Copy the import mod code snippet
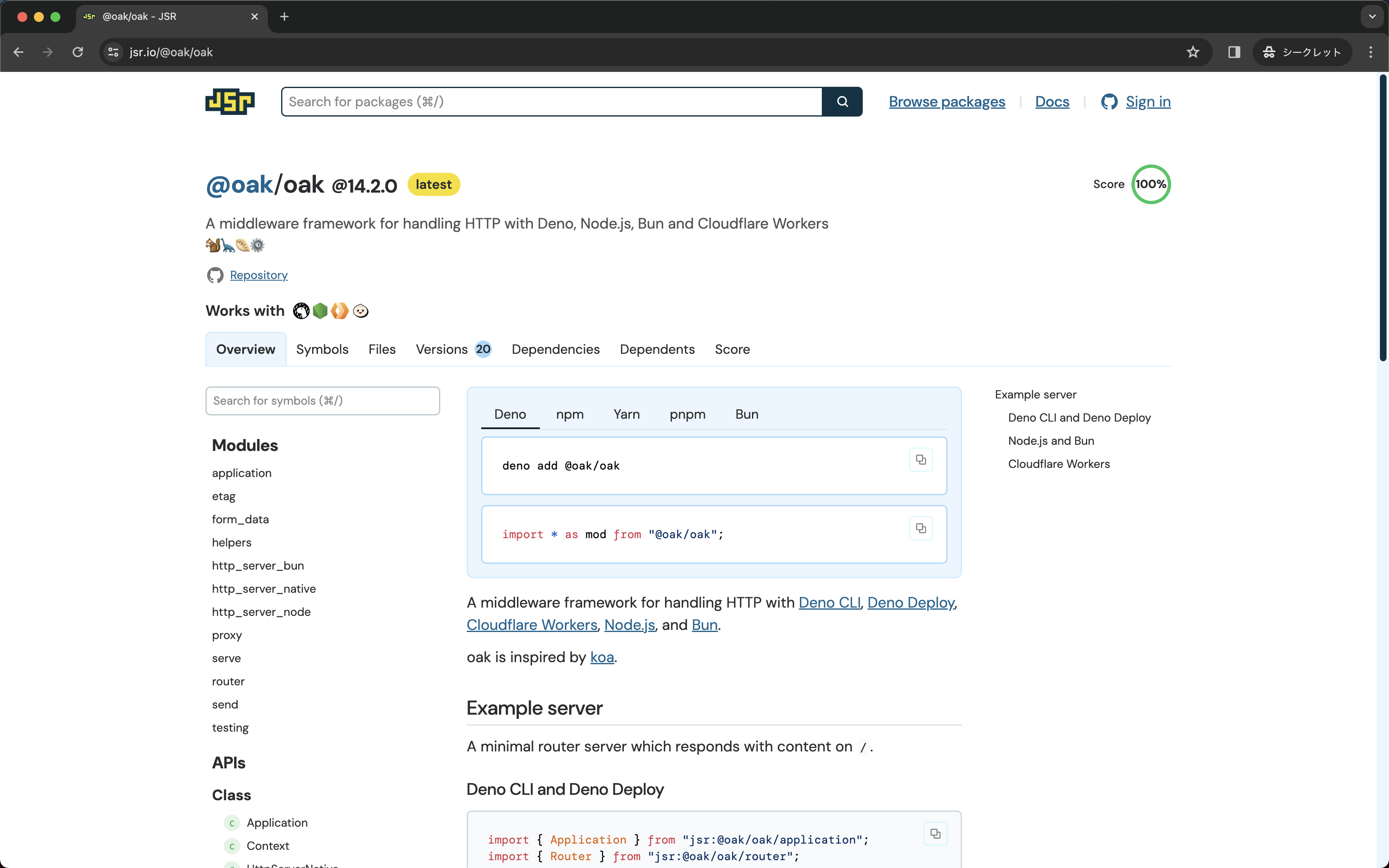This screenshot has height=868, width=1389. tap(920, 527)
